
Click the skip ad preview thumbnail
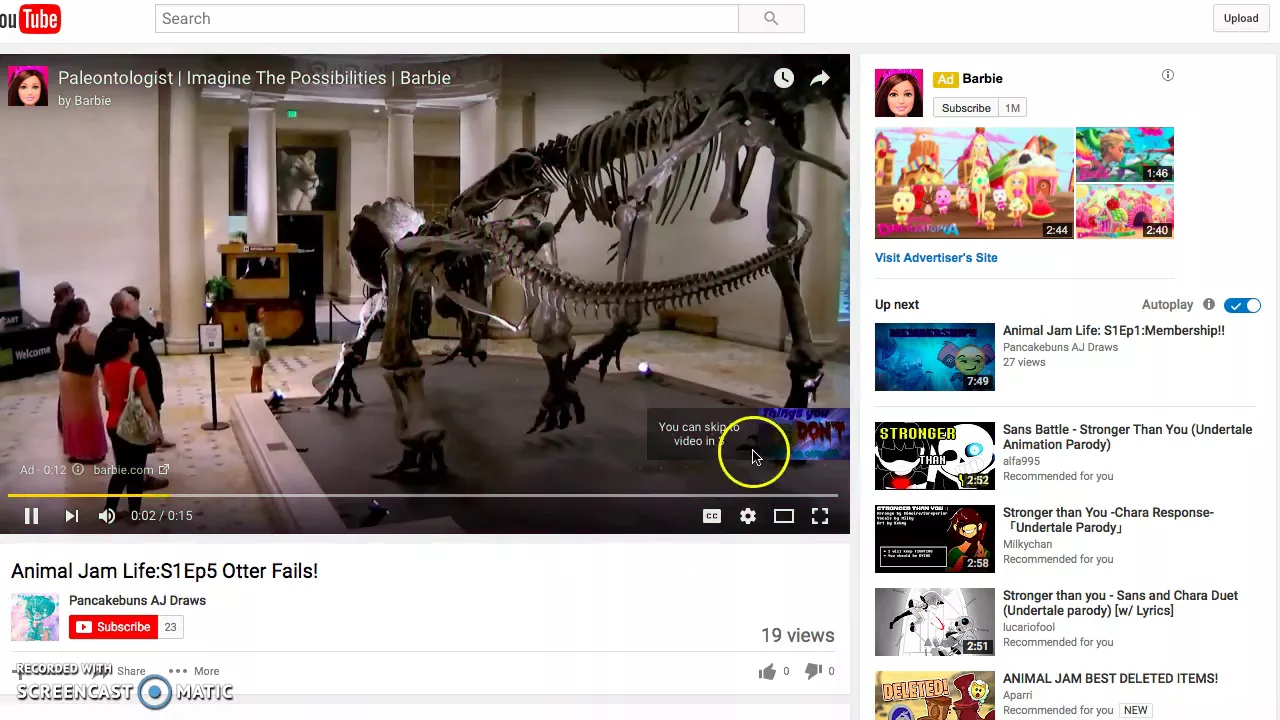804,434
